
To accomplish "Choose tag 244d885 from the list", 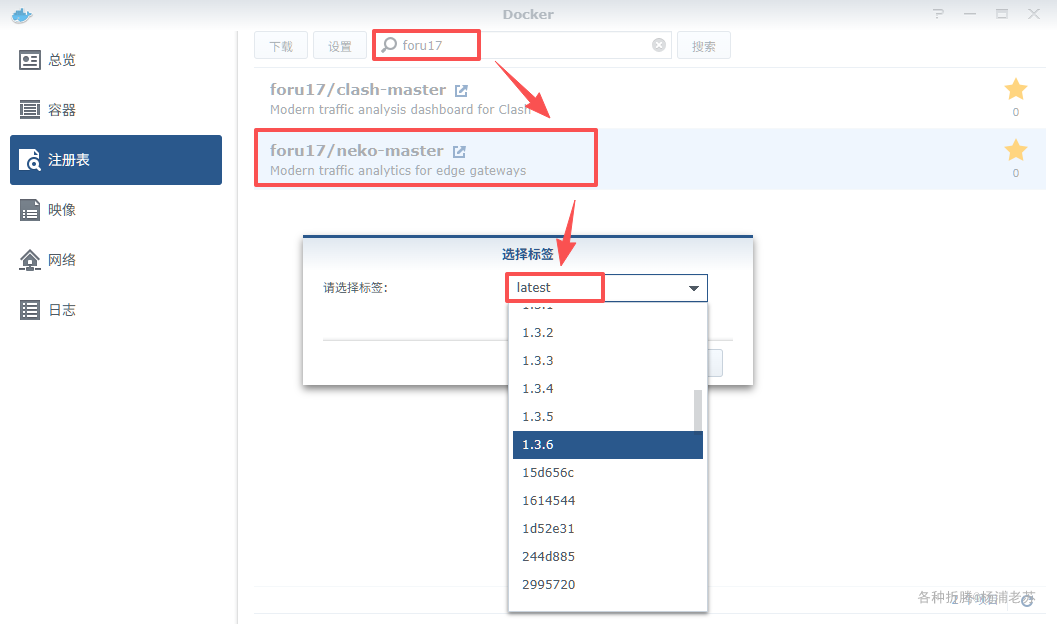I will [x=607, y=557].
